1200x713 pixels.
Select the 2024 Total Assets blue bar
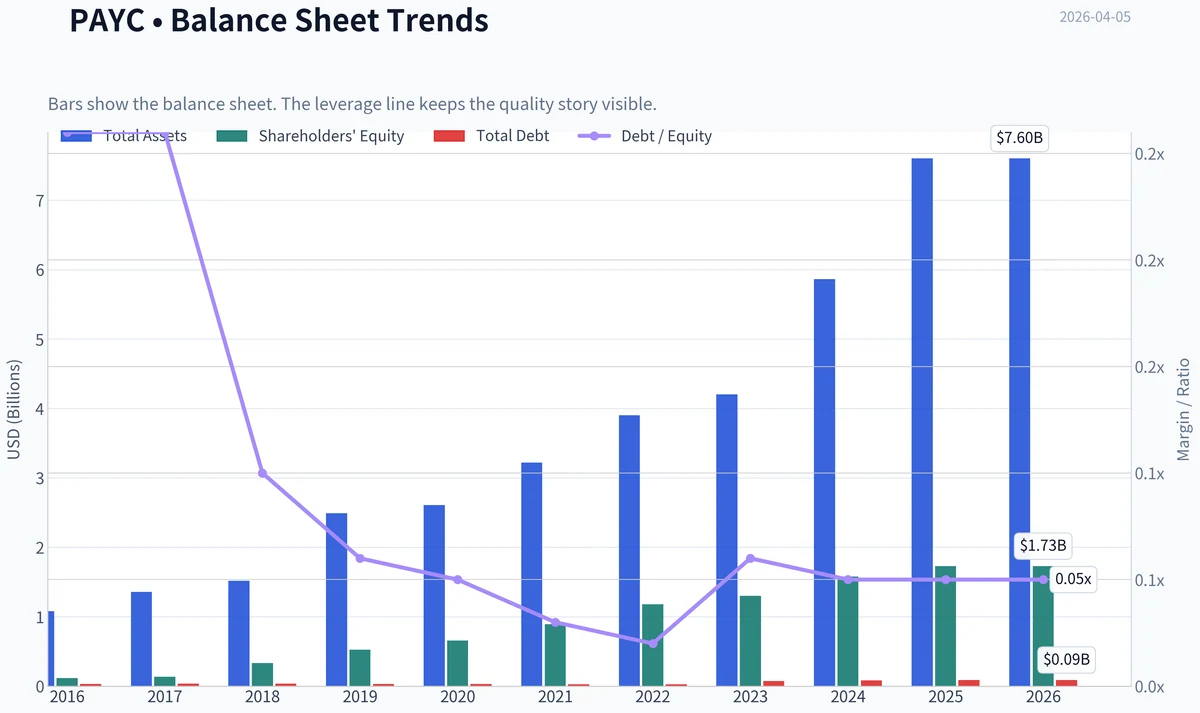click(x=824, y=482)
